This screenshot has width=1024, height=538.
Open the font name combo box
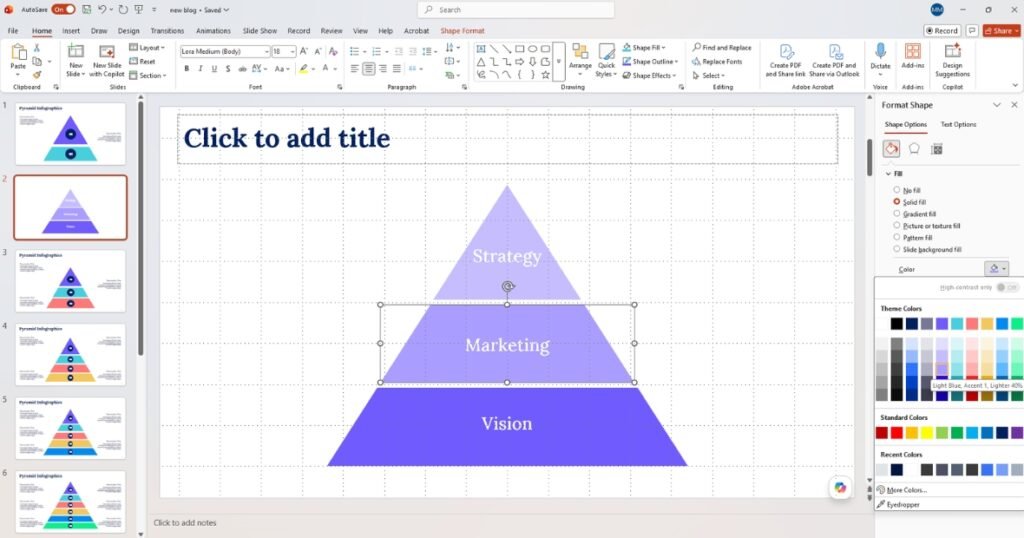point(225,51)
